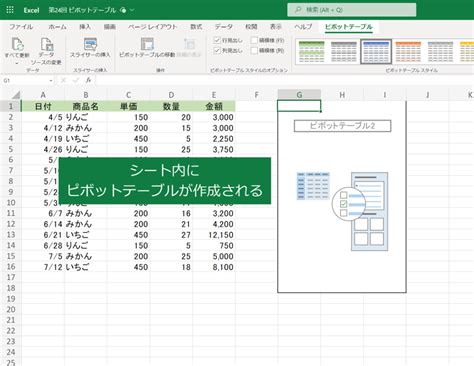Click the select-all corner triangle of the grid
Screen dimensions: 474x366
tap(15, 95)
